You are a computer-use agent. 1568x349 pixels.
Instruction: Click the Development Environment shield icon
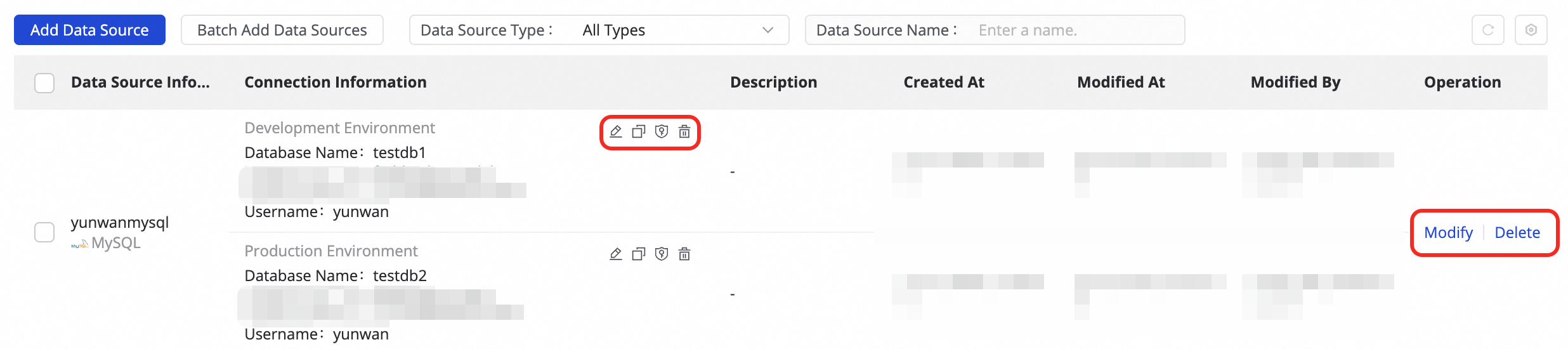662,131
